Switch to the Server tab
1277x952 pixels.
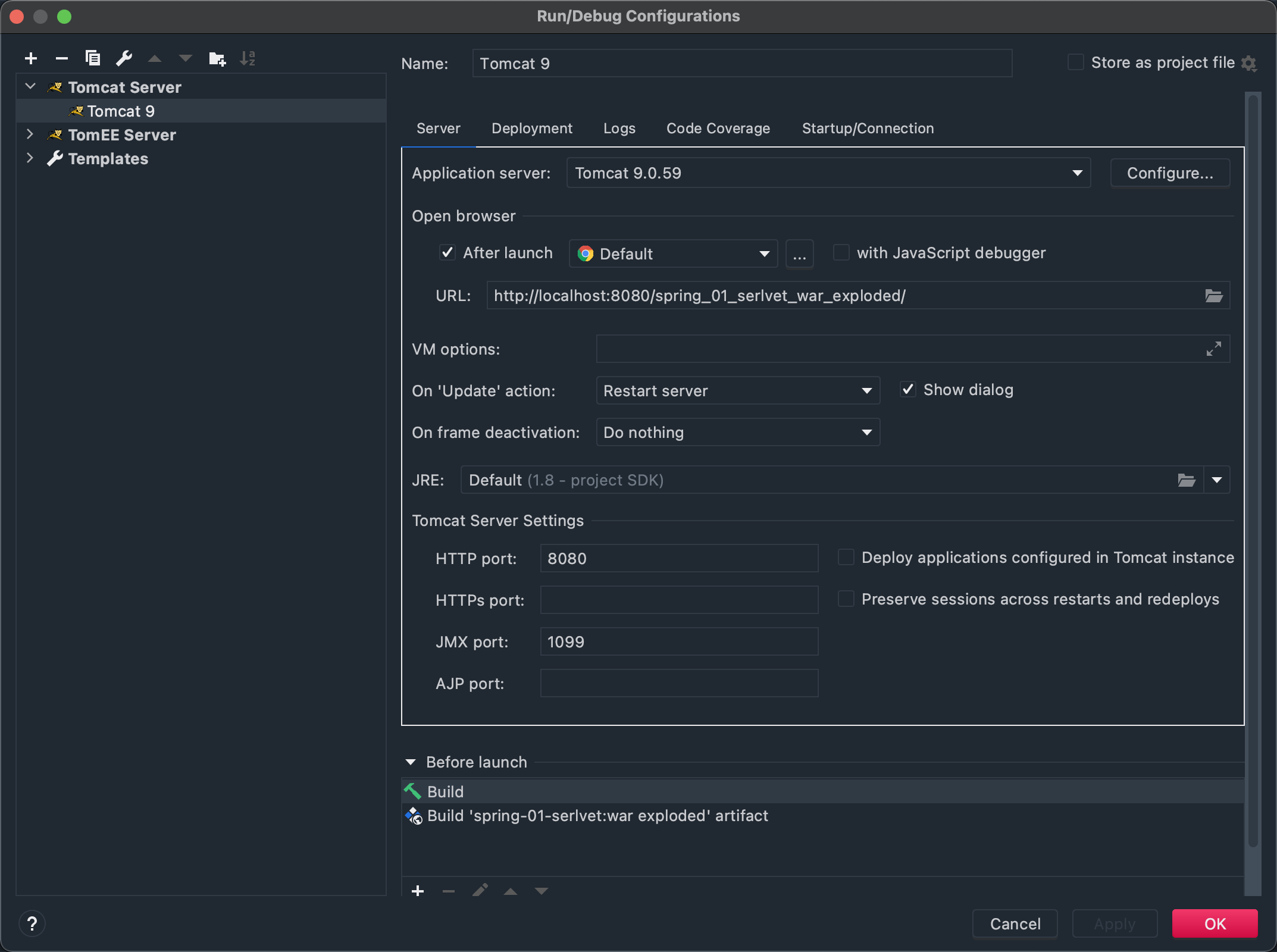(439, 129)
